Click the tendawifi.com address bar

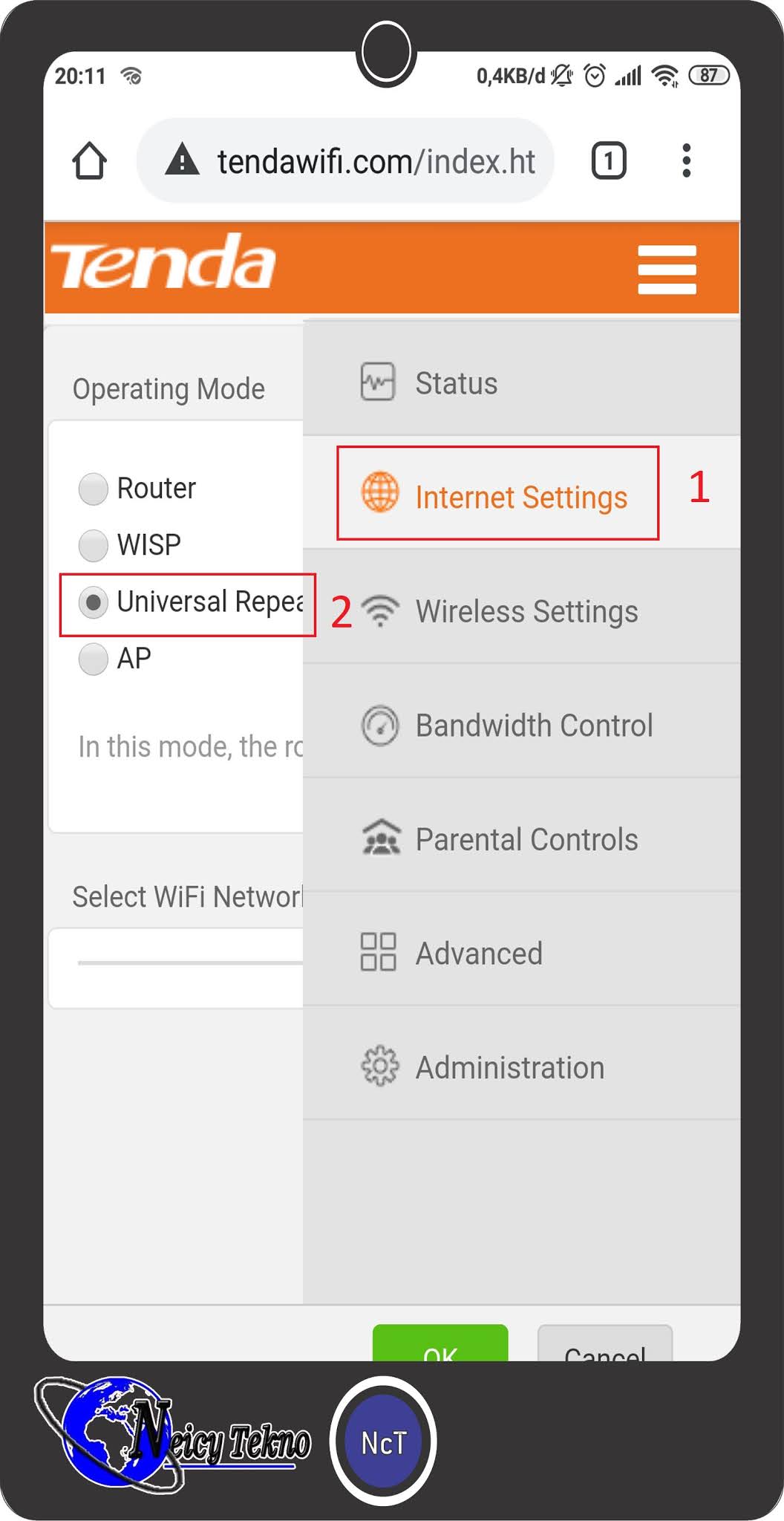[345, 160]
